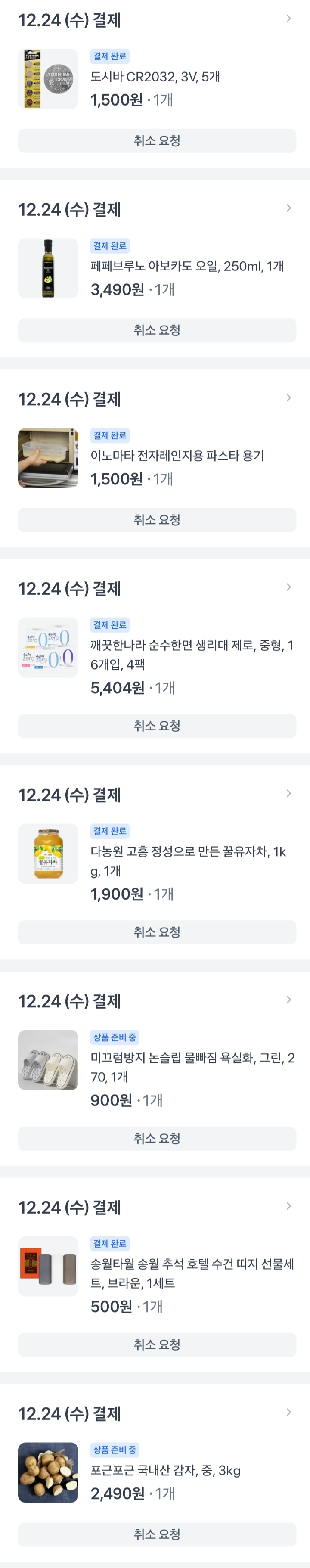Tap the bathroom slippers product photo
Screen dimensions: 310x1568
(48, 1060)
